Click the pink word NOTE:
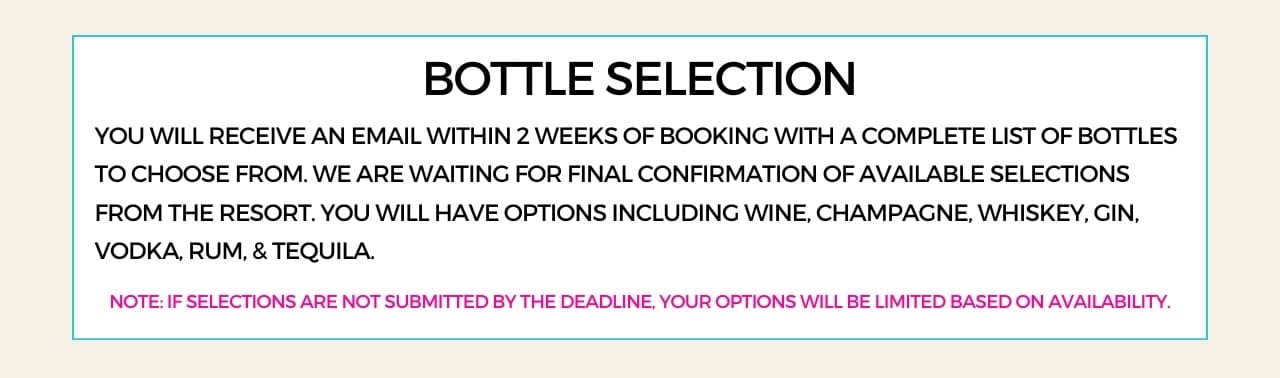The height and width of the screenshot is (378, 1280). tap(131, 302)
